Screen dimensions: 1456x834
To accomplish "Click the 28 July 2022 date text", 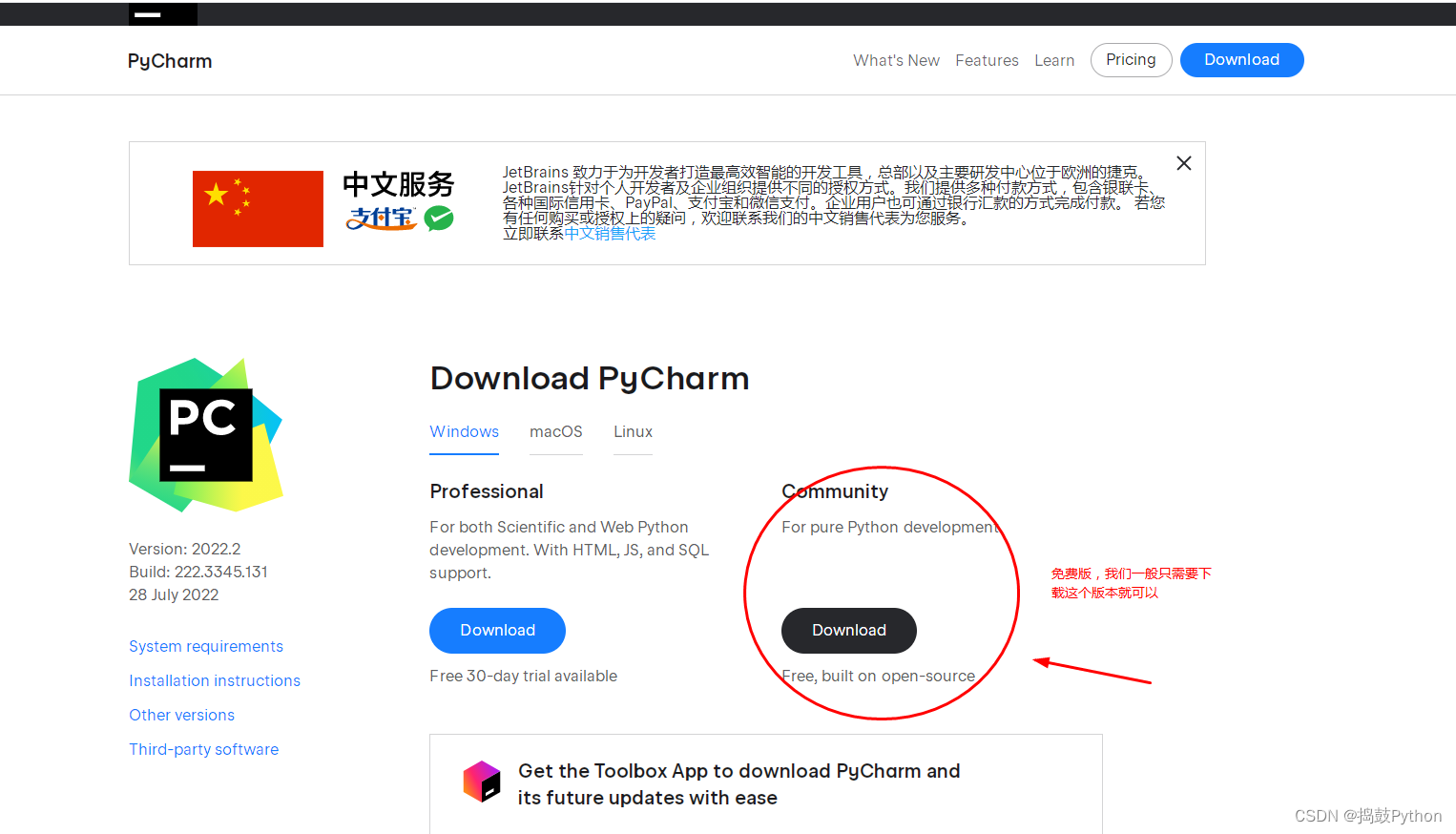I will 174,594.
